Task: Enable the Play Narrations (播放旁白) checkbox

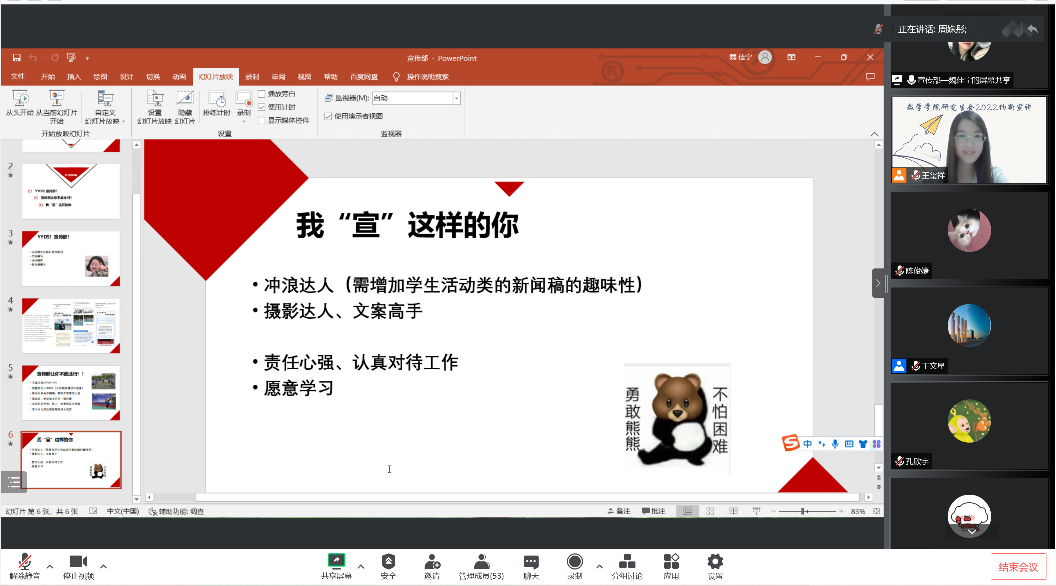Action: (262, 94)
